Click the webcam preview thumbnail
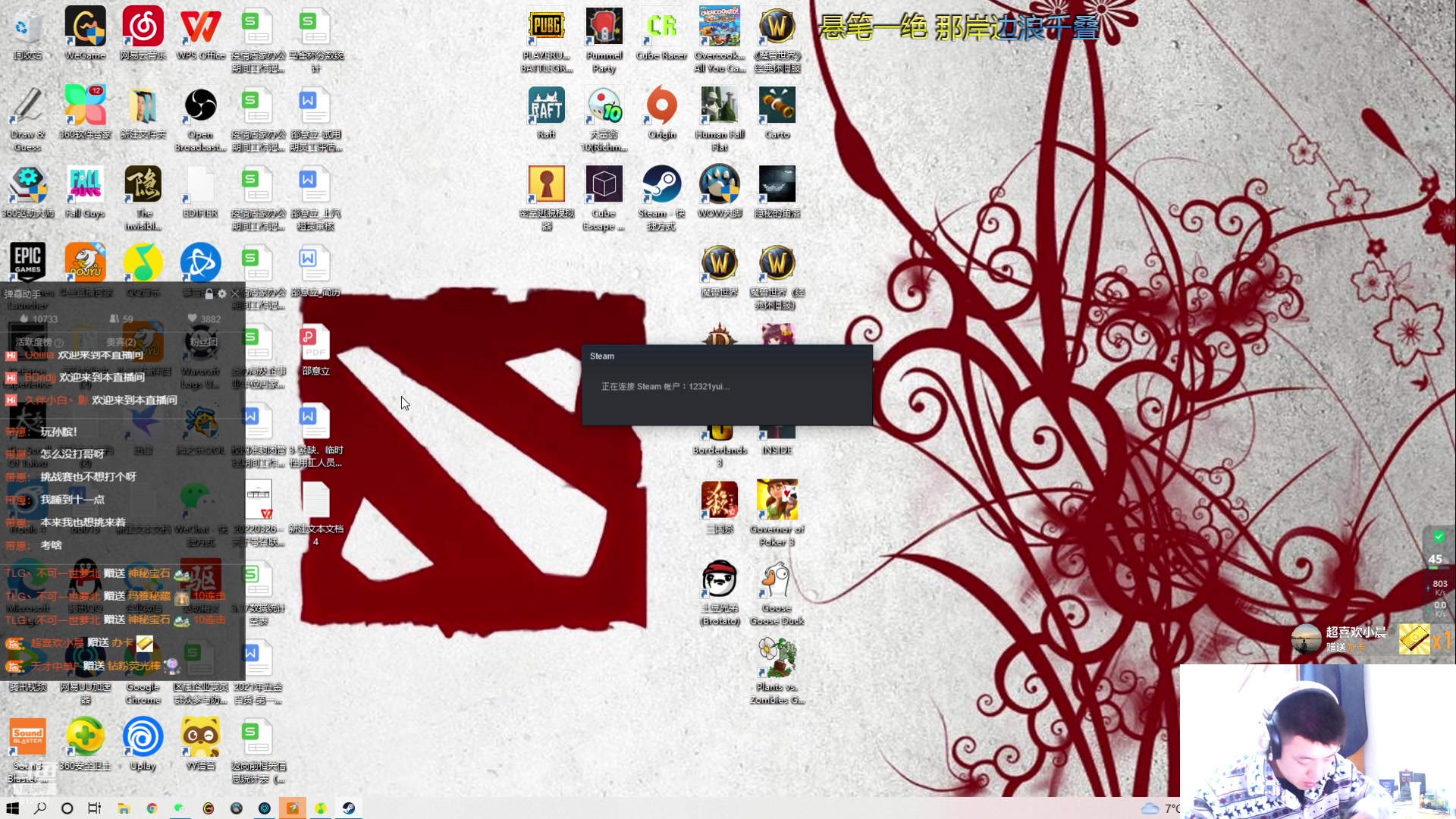1456x819 pixels. pyautogui.click(x=1317, y=741)
